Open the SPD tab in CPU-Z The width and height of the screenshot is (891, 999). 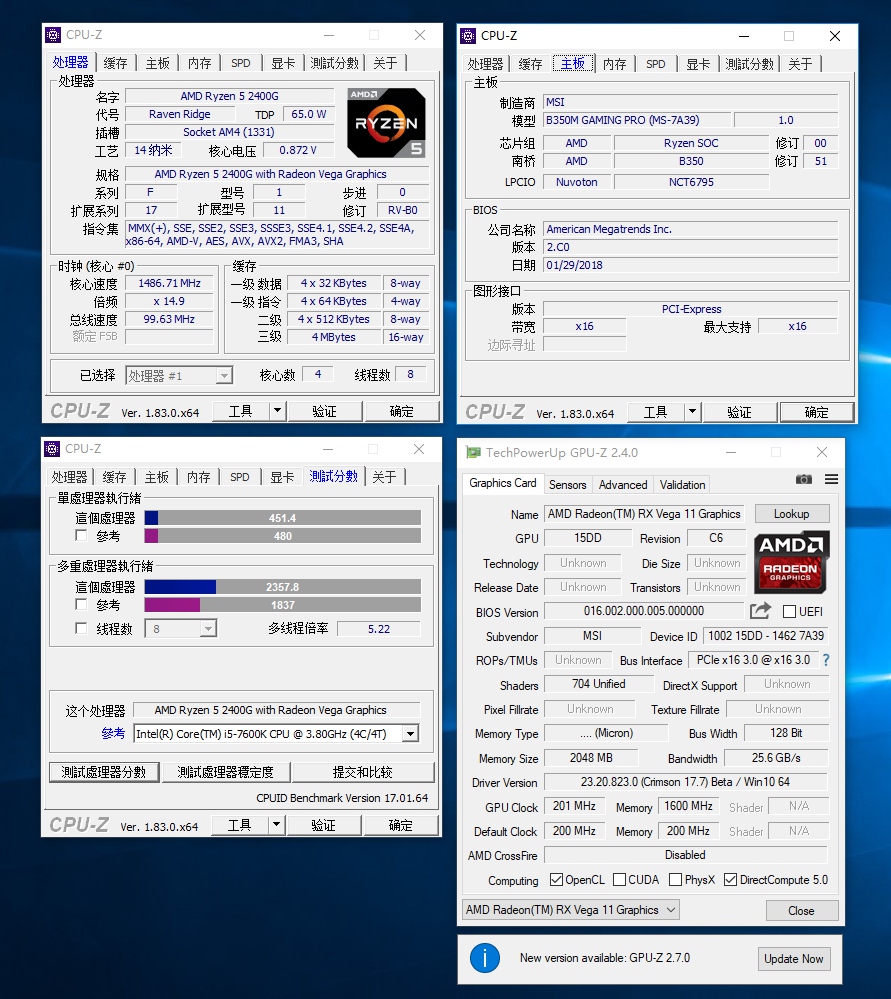tap(240, 62)
